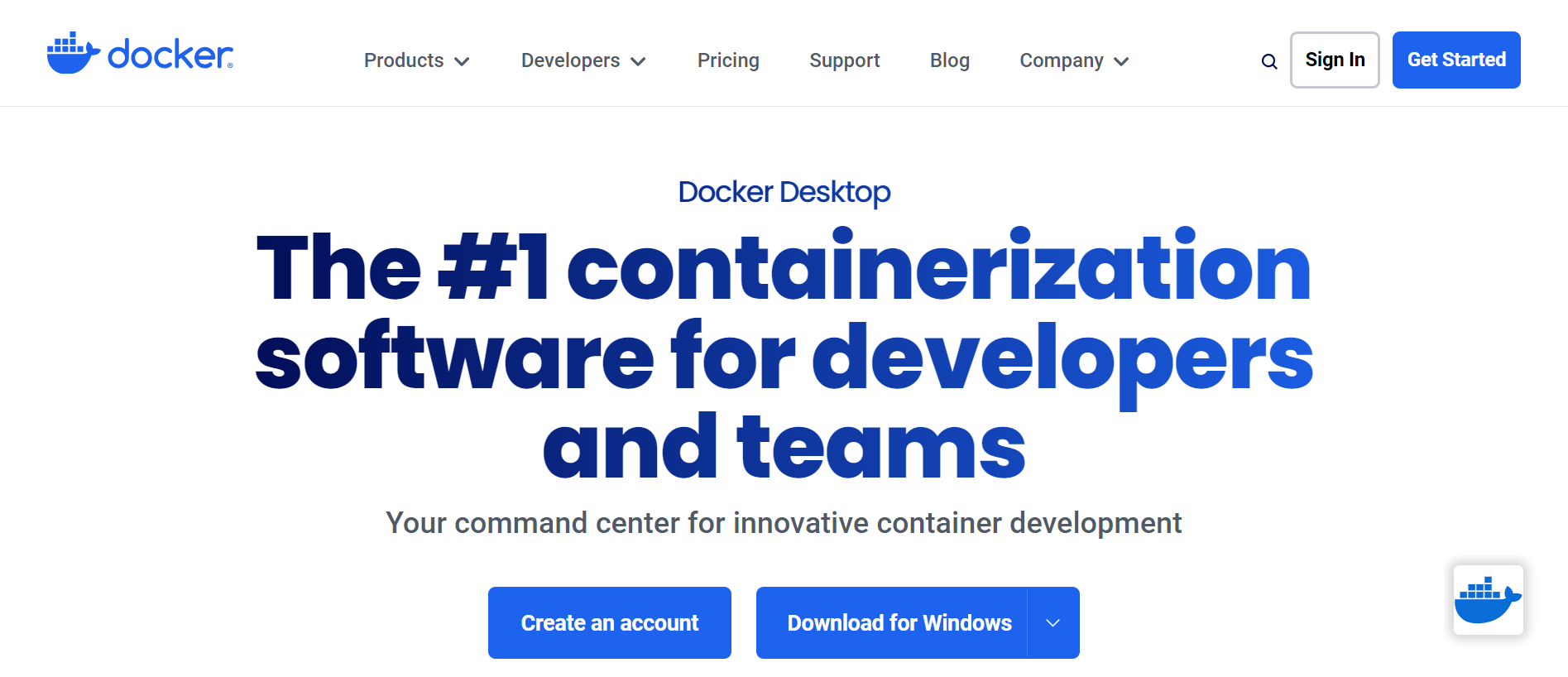Viewport: 1568px width, 677px height.
Task: Click the Get Started button
Action: 1456,60
